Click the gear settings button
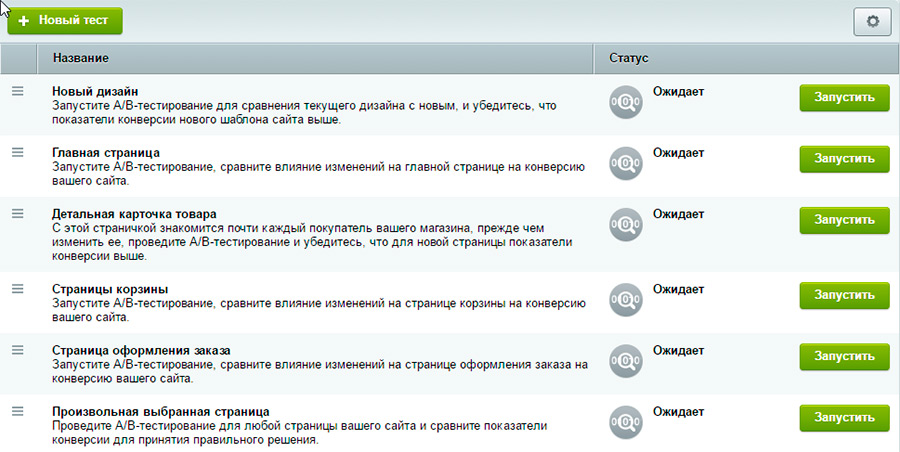This screenshot has width=900, height=452. [871, 22]
